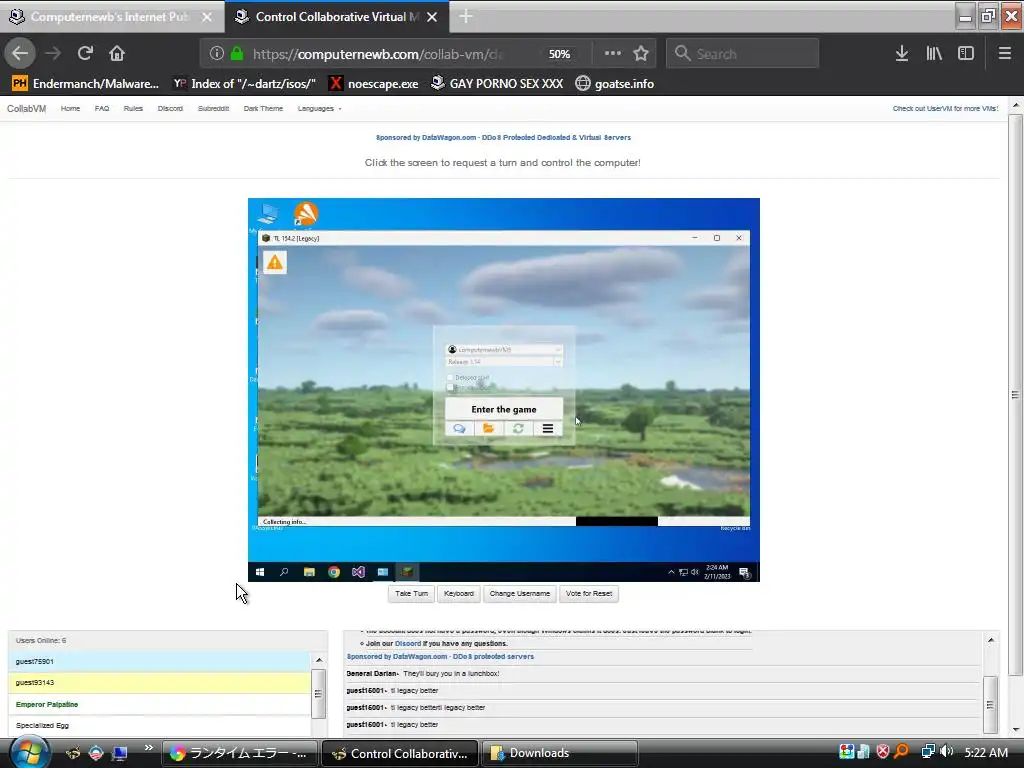1024x768 pixels.
Task: Click the Discord link in the chat panel
Action: point(408,643)
